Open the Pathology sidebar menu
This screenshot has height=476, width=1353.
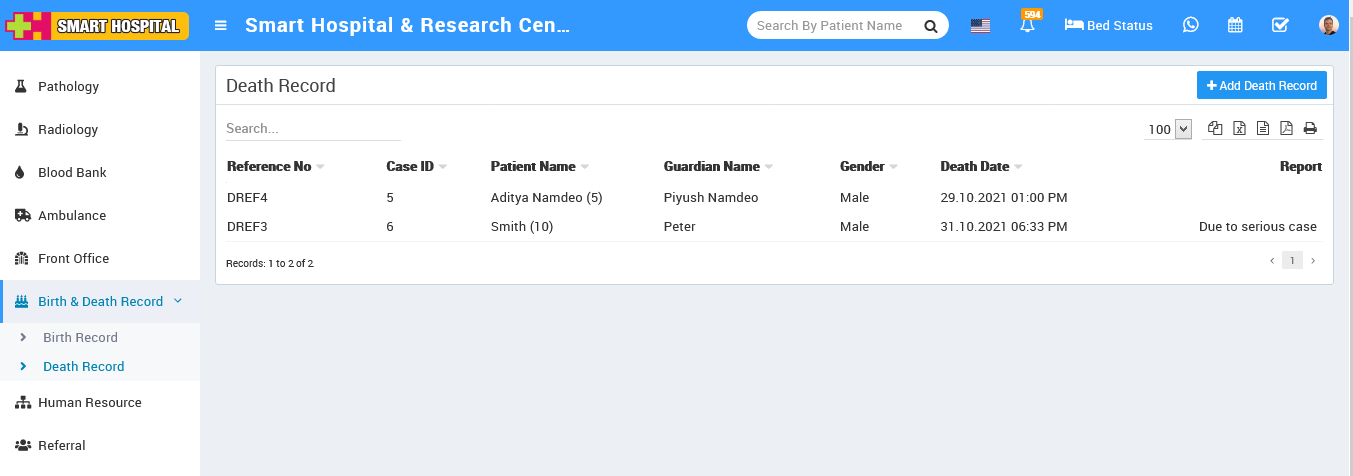pyautogui.click(x=68, y=87)
